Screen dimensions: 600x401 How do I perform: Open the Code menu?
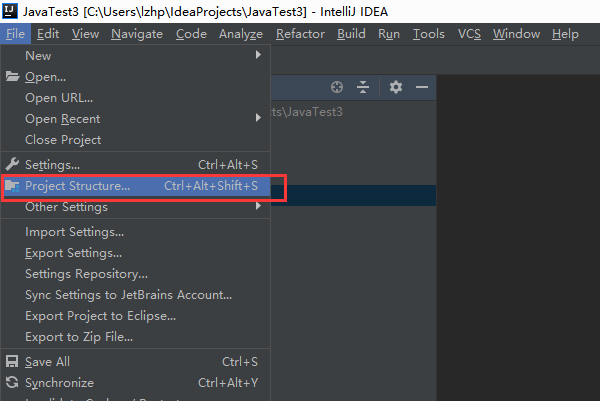pyautogui.click(x=191, y=34)
